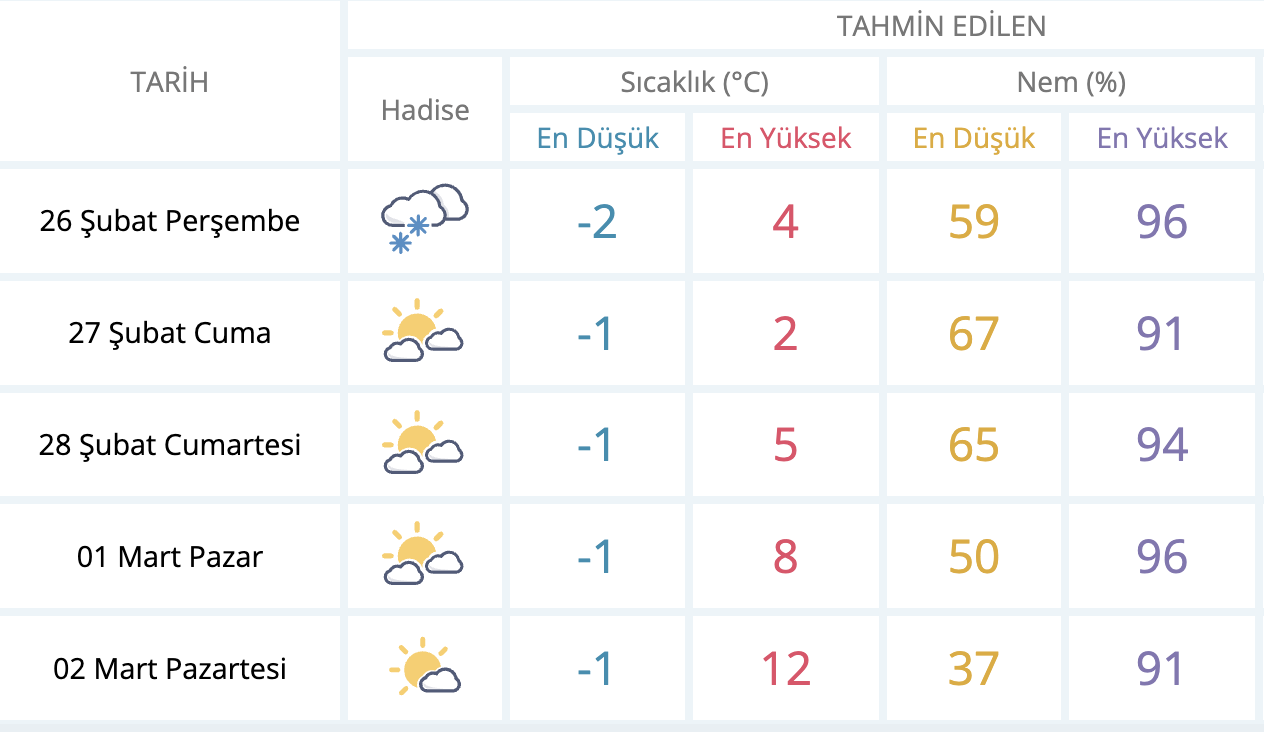Select the 01 Mart Pazar date cell
1264x732 pixels.
170,556
